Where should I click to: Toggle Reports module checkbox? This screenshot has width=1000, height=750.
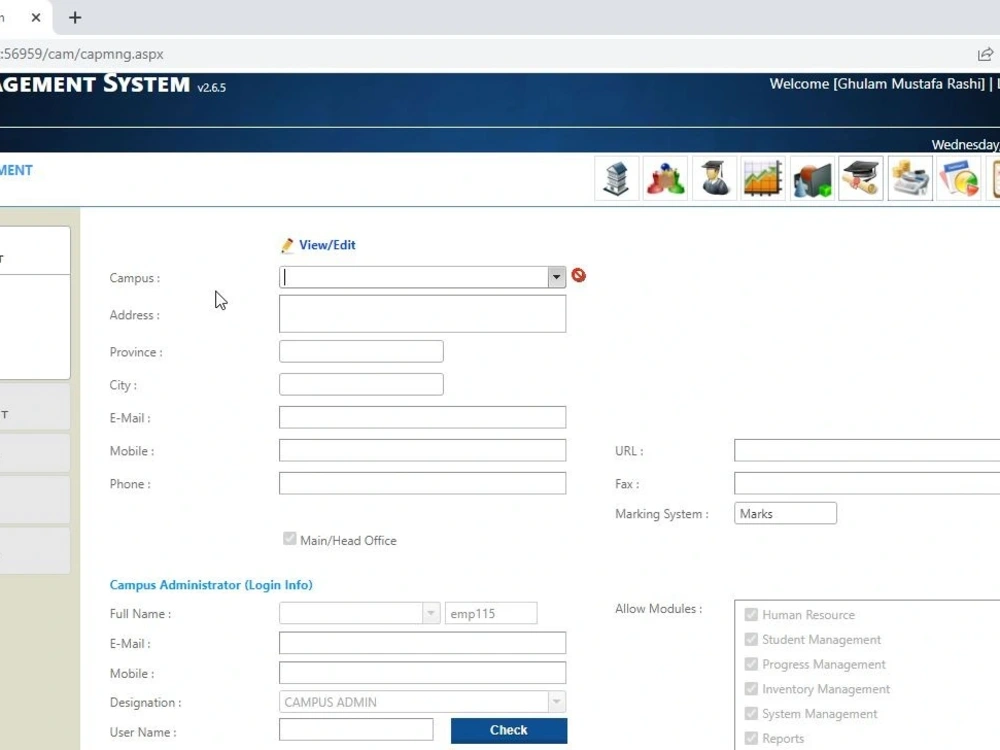[x=751, y=739]
